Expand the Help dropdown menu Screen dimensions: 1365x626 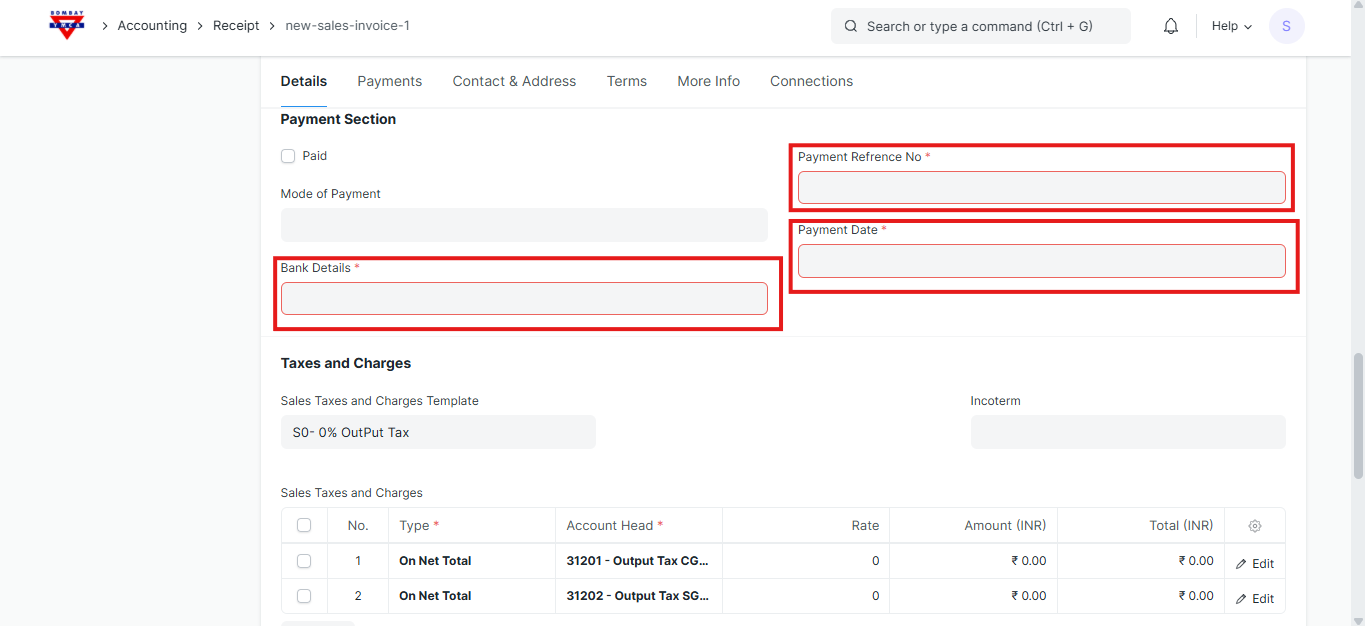point(1231,26)
